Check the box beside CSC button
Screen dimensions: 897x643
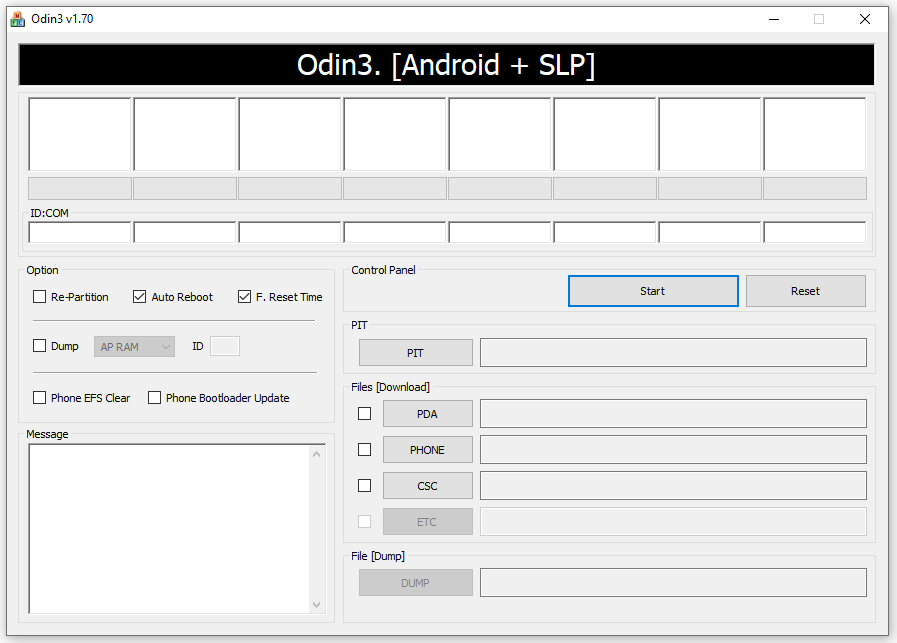(x=364, y=486)
